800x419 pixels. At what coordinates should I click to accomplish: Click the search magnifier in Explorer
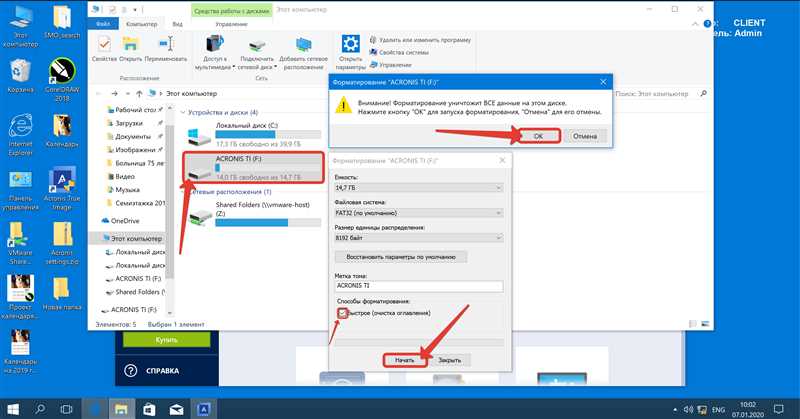tap(704, 93)
